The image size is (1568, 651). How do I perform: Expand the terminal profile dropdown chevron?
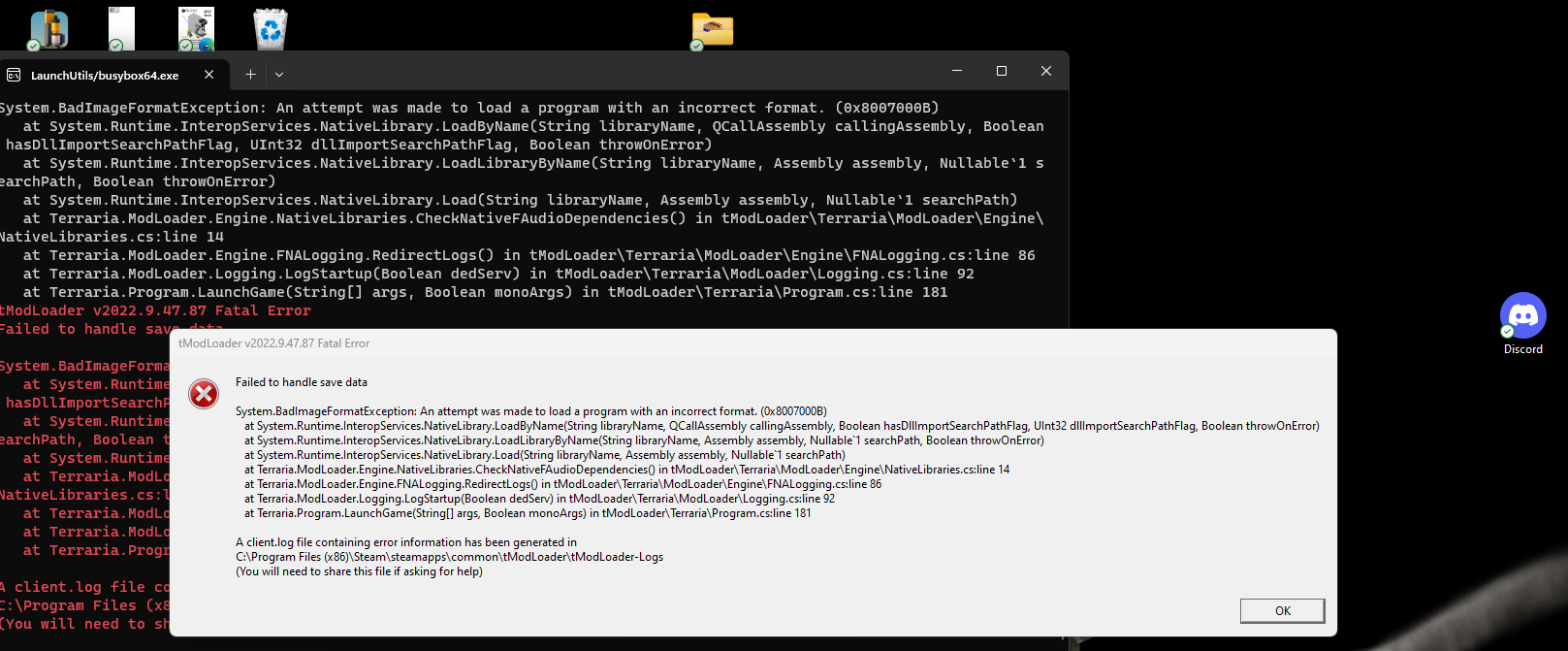[x=279, y=75]
